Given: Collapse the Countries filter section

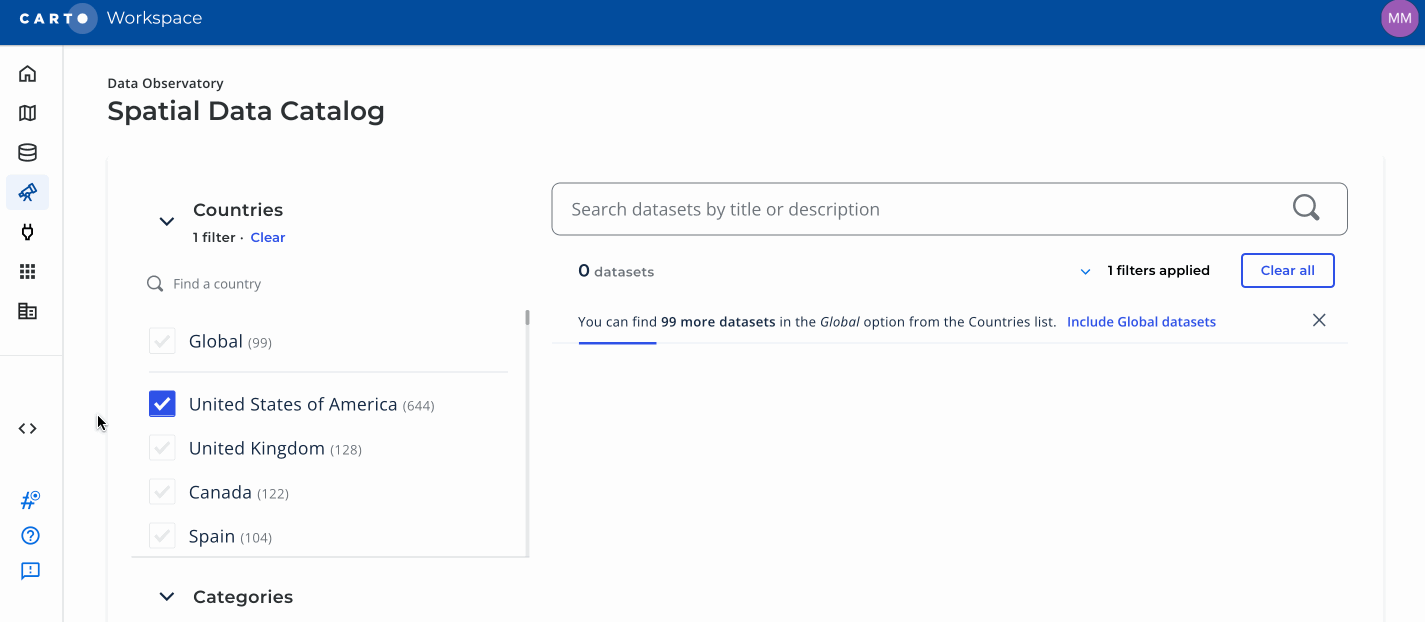Looking at the screenshot, I should 167,221.
